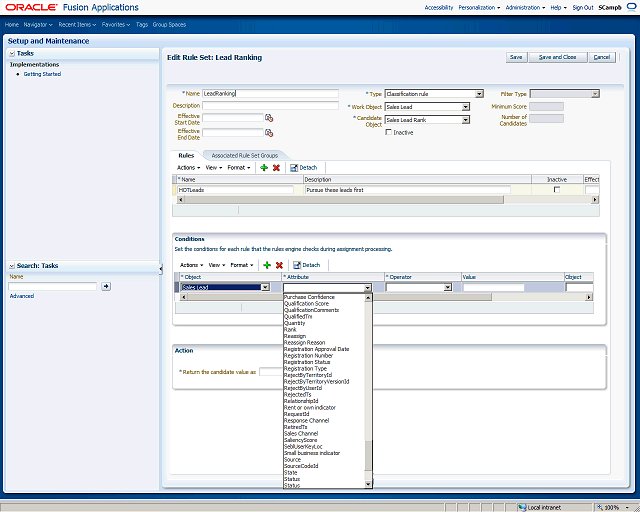
Task: Open the Type dropdown showing Classification rule
Action: click(x=480, y=94)
